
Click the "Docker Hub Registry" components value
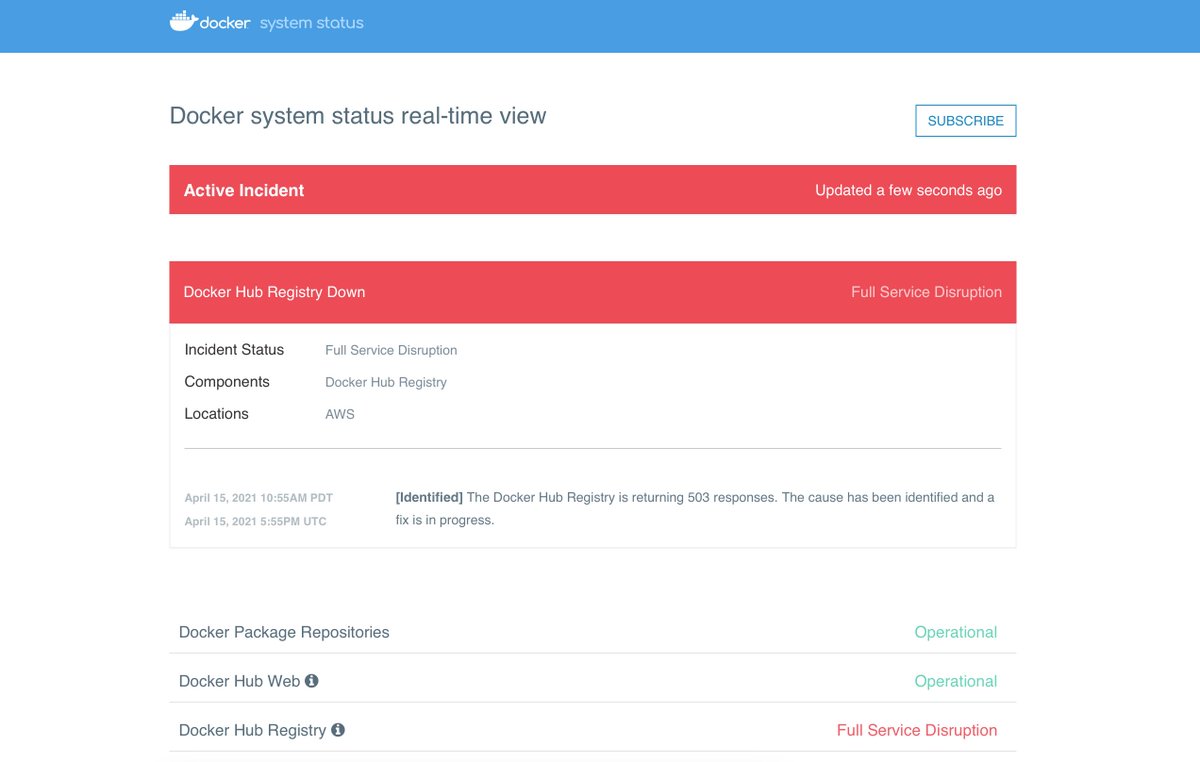386,382
